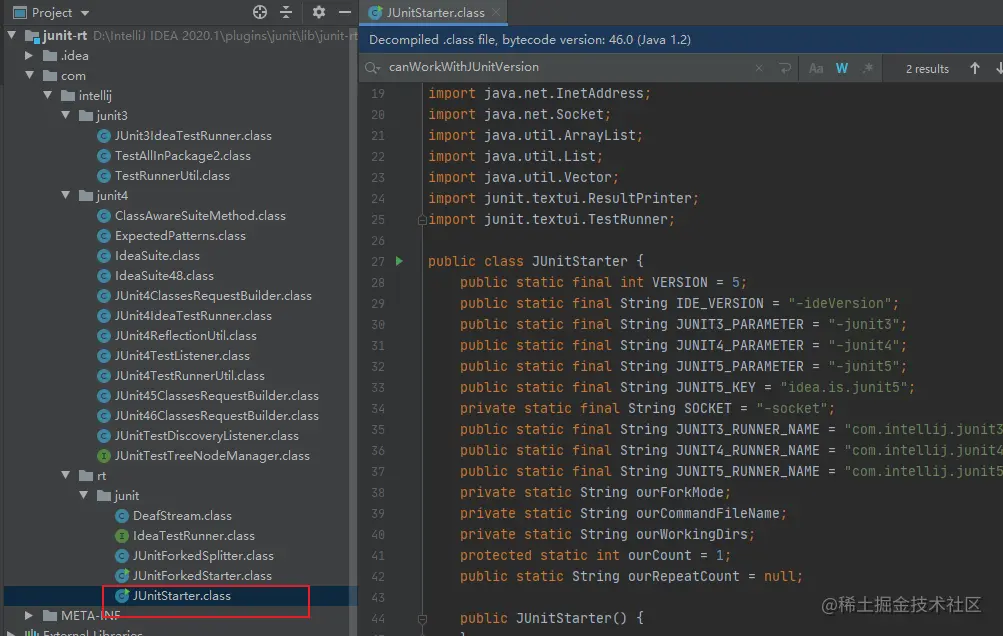Click the run gutter icon at line 27
This screenshot has height=636, width=1003.
(399, 261)
